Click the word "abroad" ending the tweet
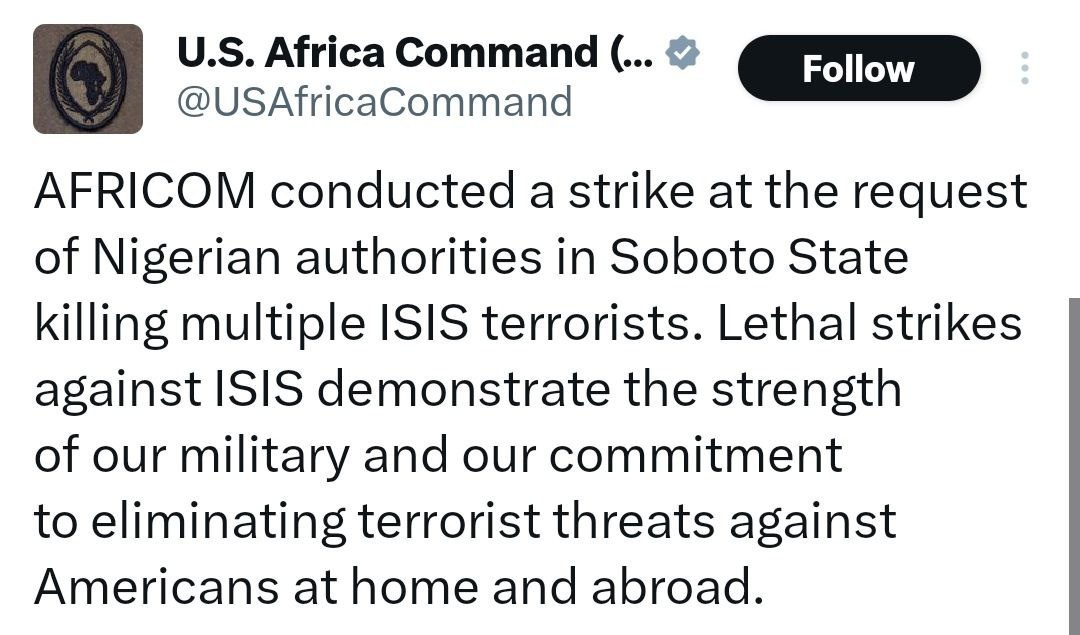The width and height of the screenshot is (1080, 635). pyautogui.click(x=667, y=588)
